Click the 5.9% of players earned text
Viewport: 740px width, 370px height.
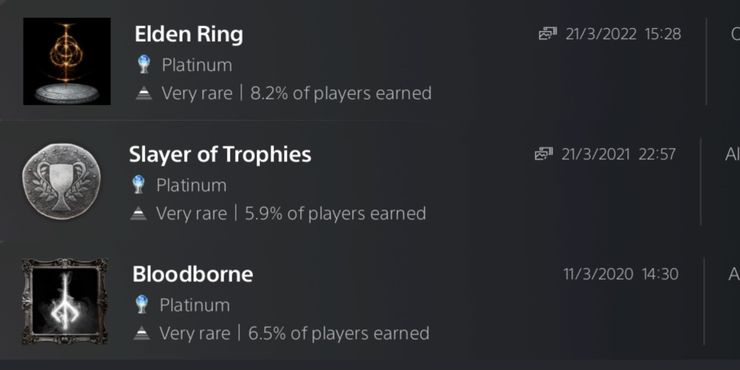point(335,214)
